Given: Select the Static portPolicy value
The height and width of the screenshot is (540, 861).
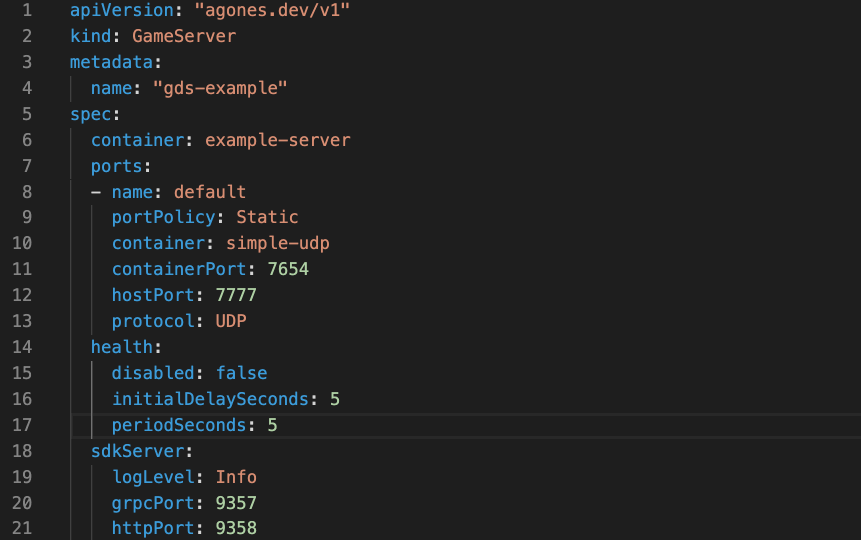Looking at the screenshot, I should [267, 218].
